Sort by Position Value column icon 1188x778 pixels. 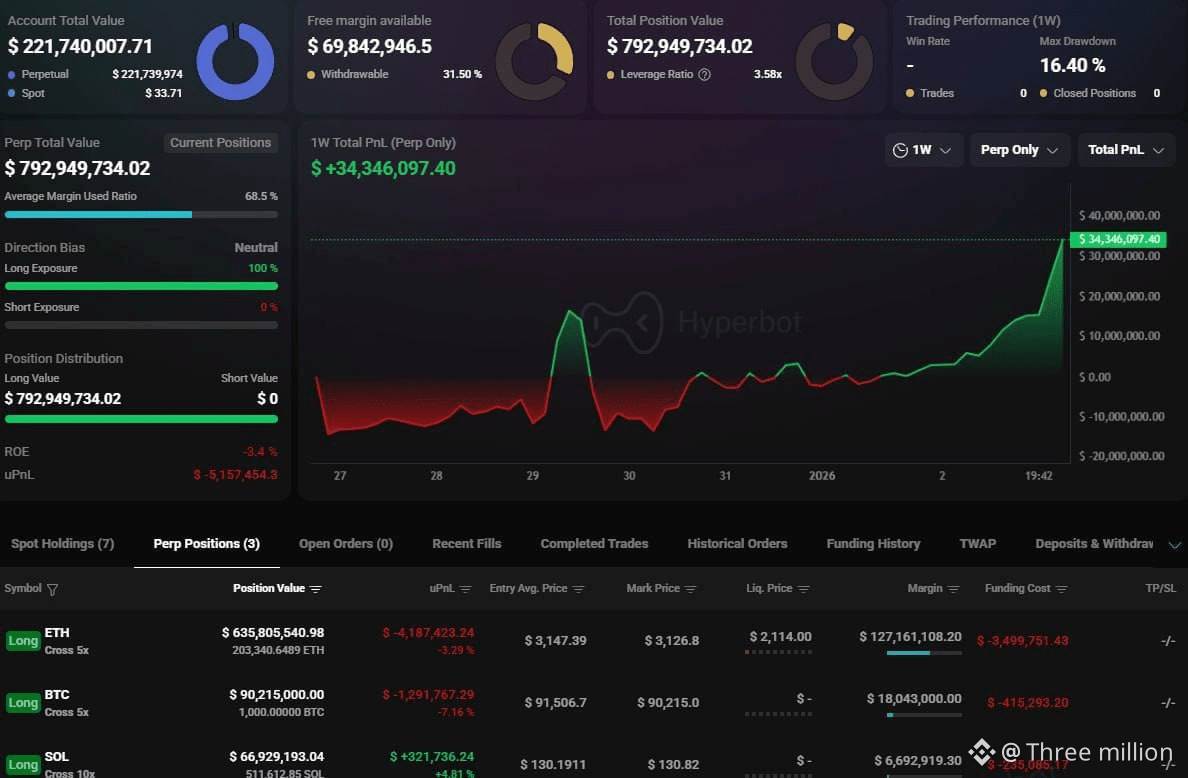(316, 589)
